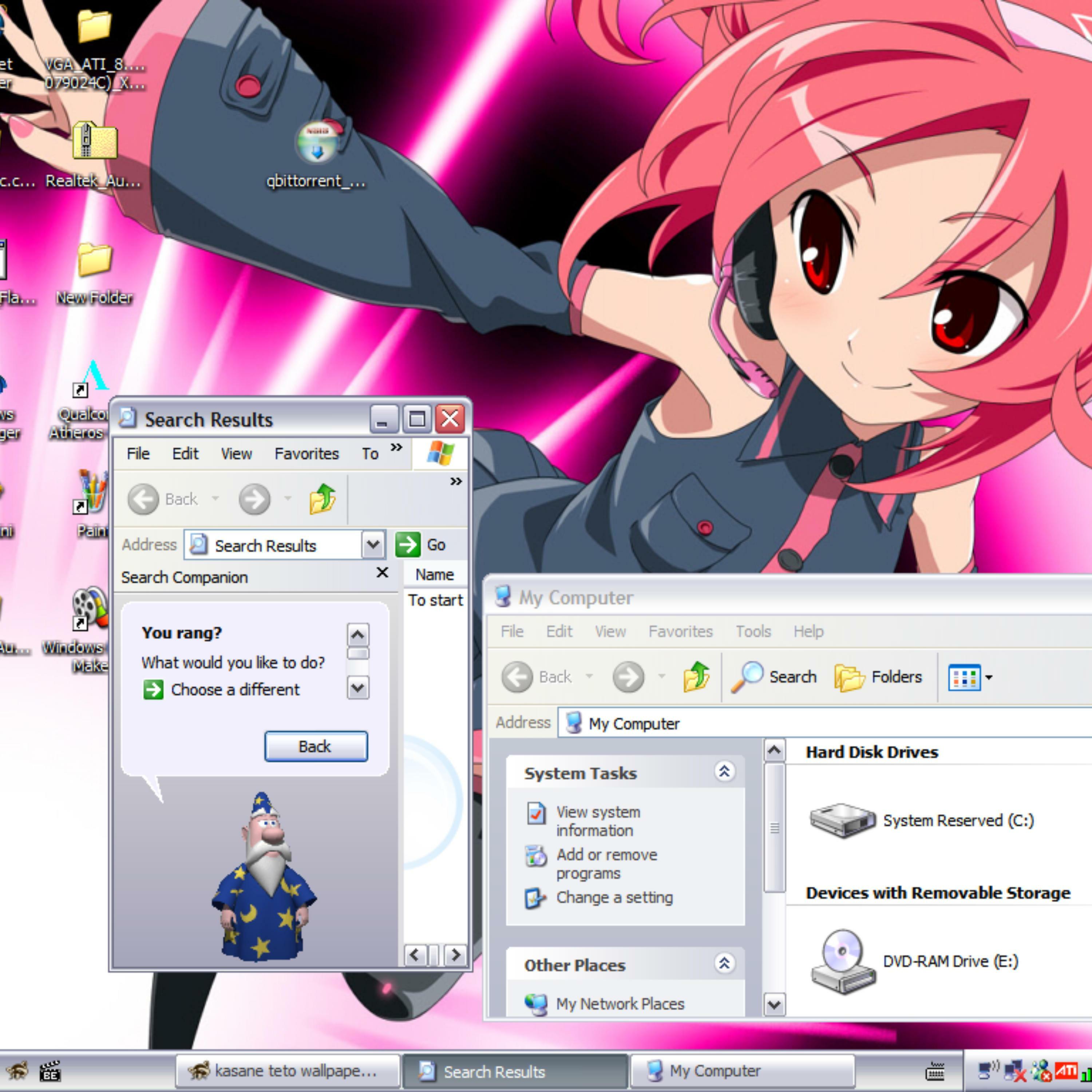1092x1092 pixels.
Task: Click Back arrow in Search Results toolbar
Action: pyautogui.click(x=143, y=499)
